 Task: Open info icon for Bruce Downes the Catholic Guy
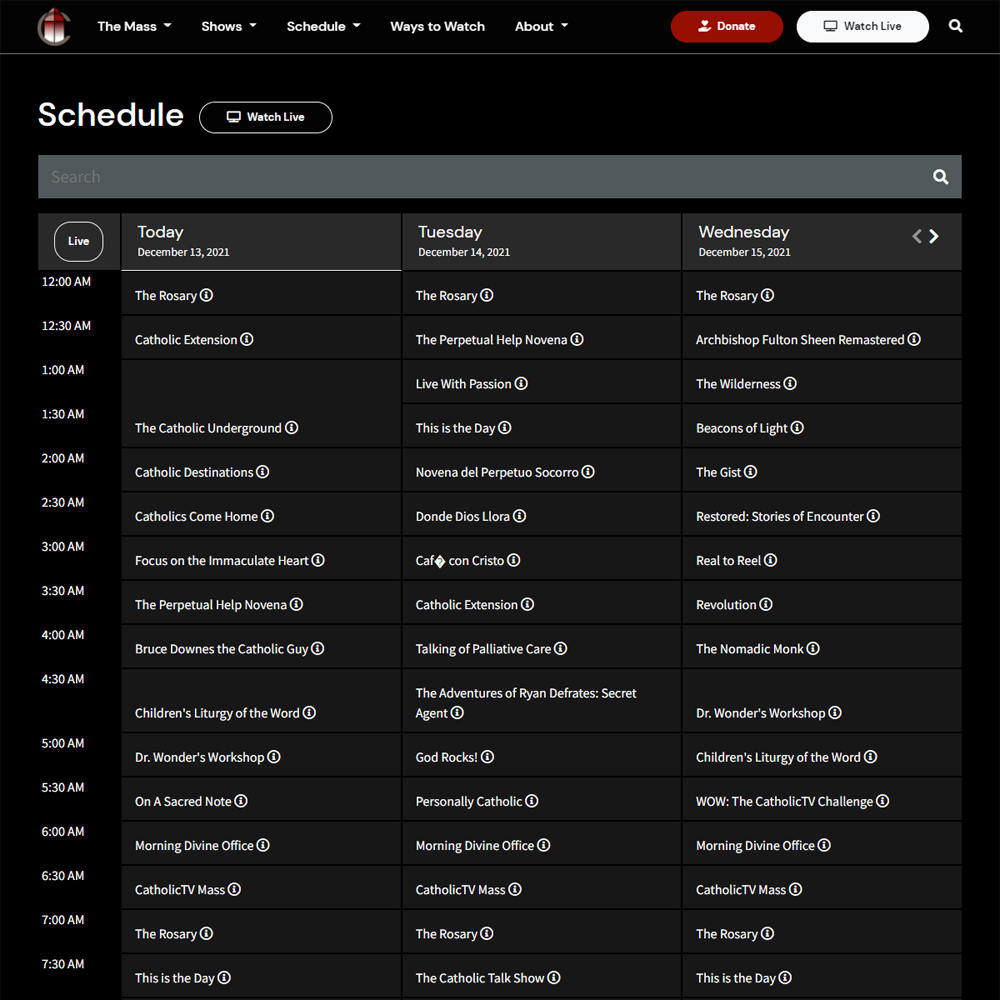pos(318,648)
